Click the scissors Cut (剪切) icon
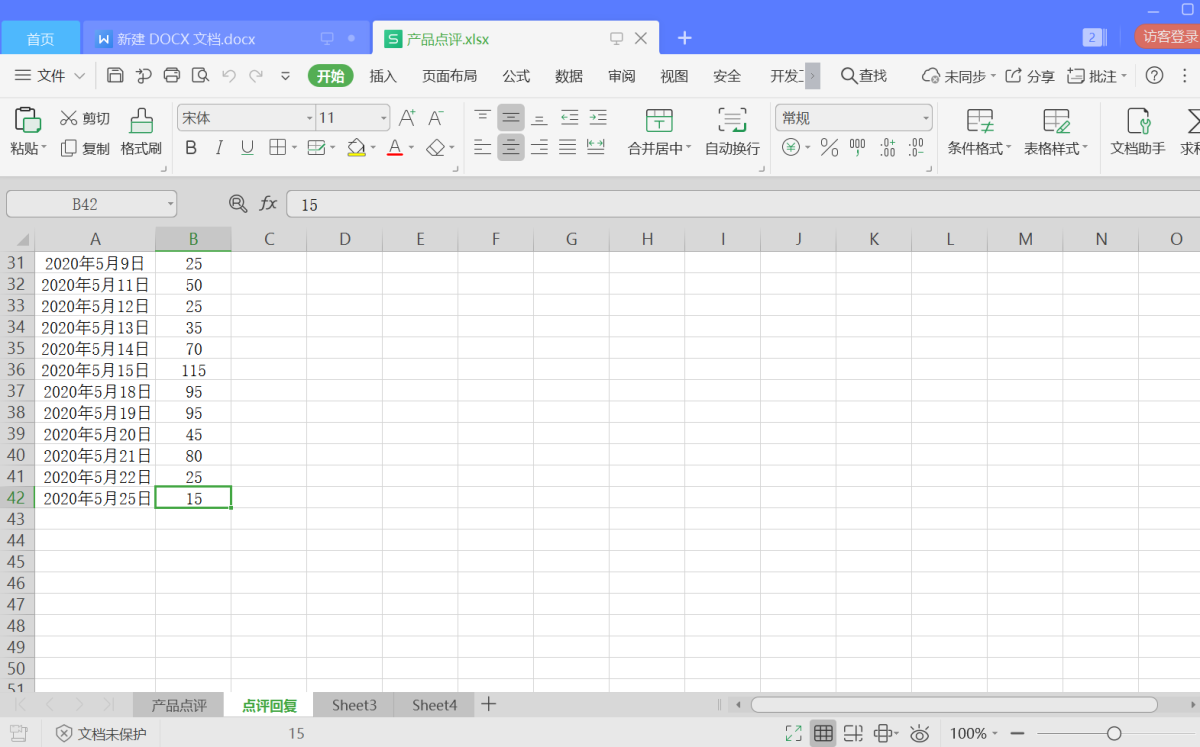1200x747 pixels. click(x=69, y=118)
